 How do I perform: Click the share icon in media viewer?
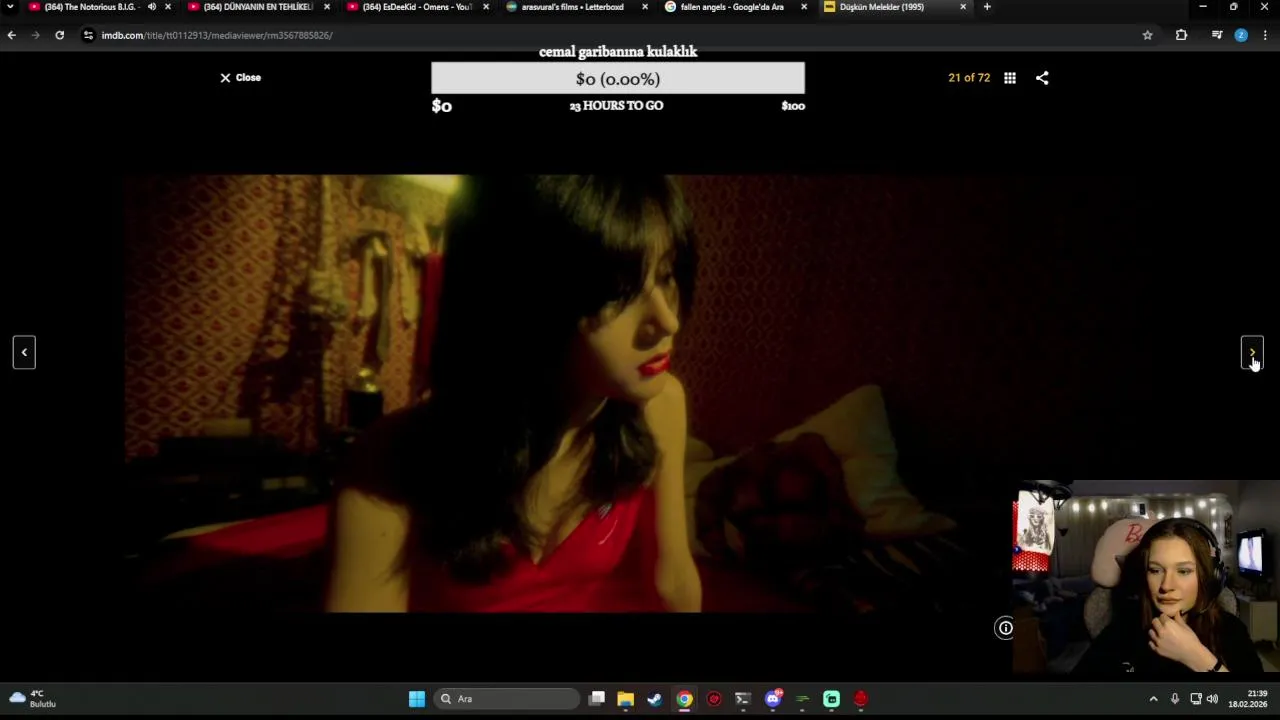click(1042, 78)
